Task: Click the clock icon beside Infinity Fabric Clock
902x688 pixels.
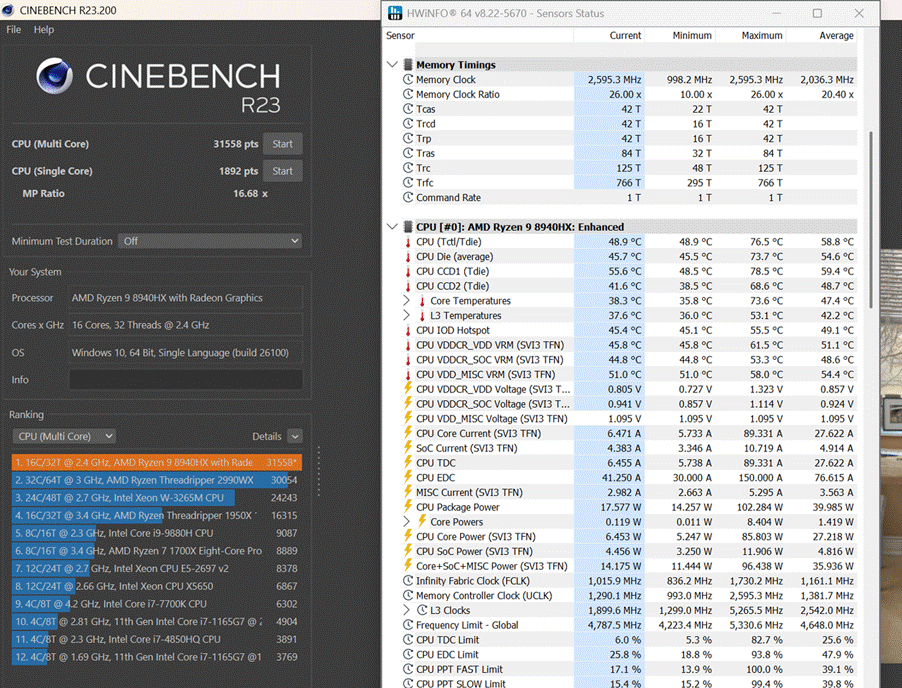Action: point(408,580)
